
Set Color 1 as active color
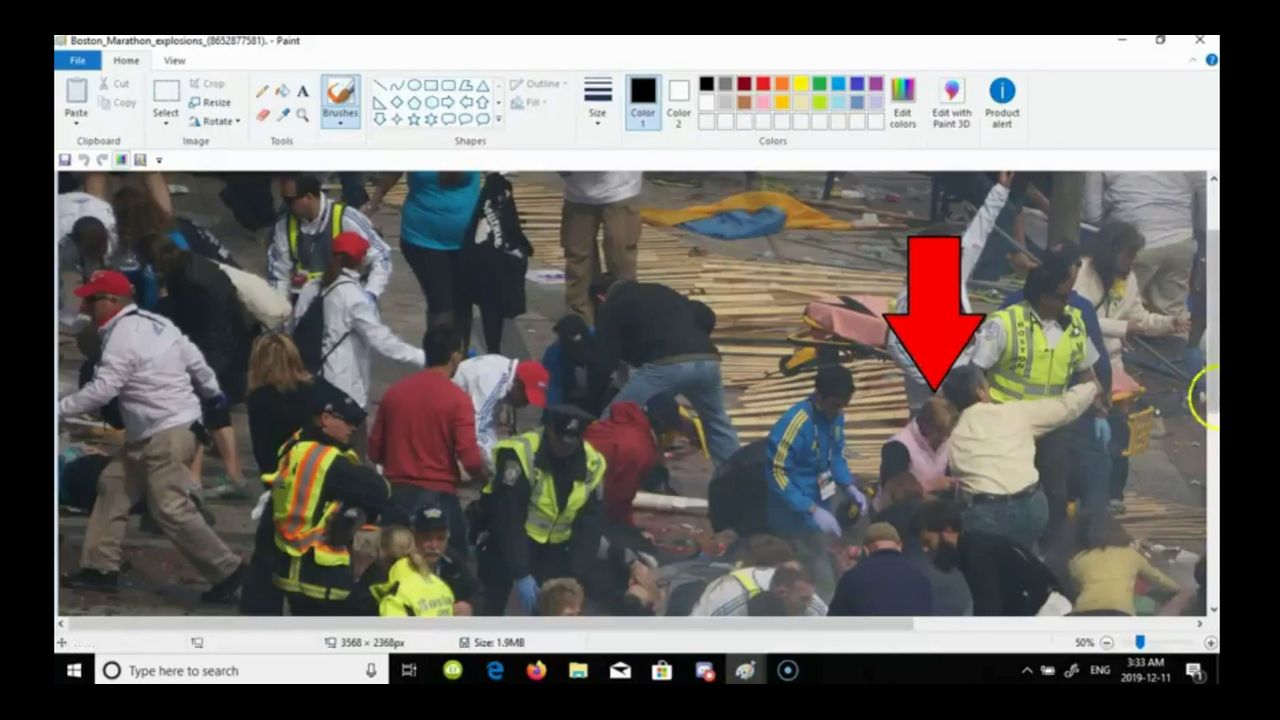[x=643, y=102]
